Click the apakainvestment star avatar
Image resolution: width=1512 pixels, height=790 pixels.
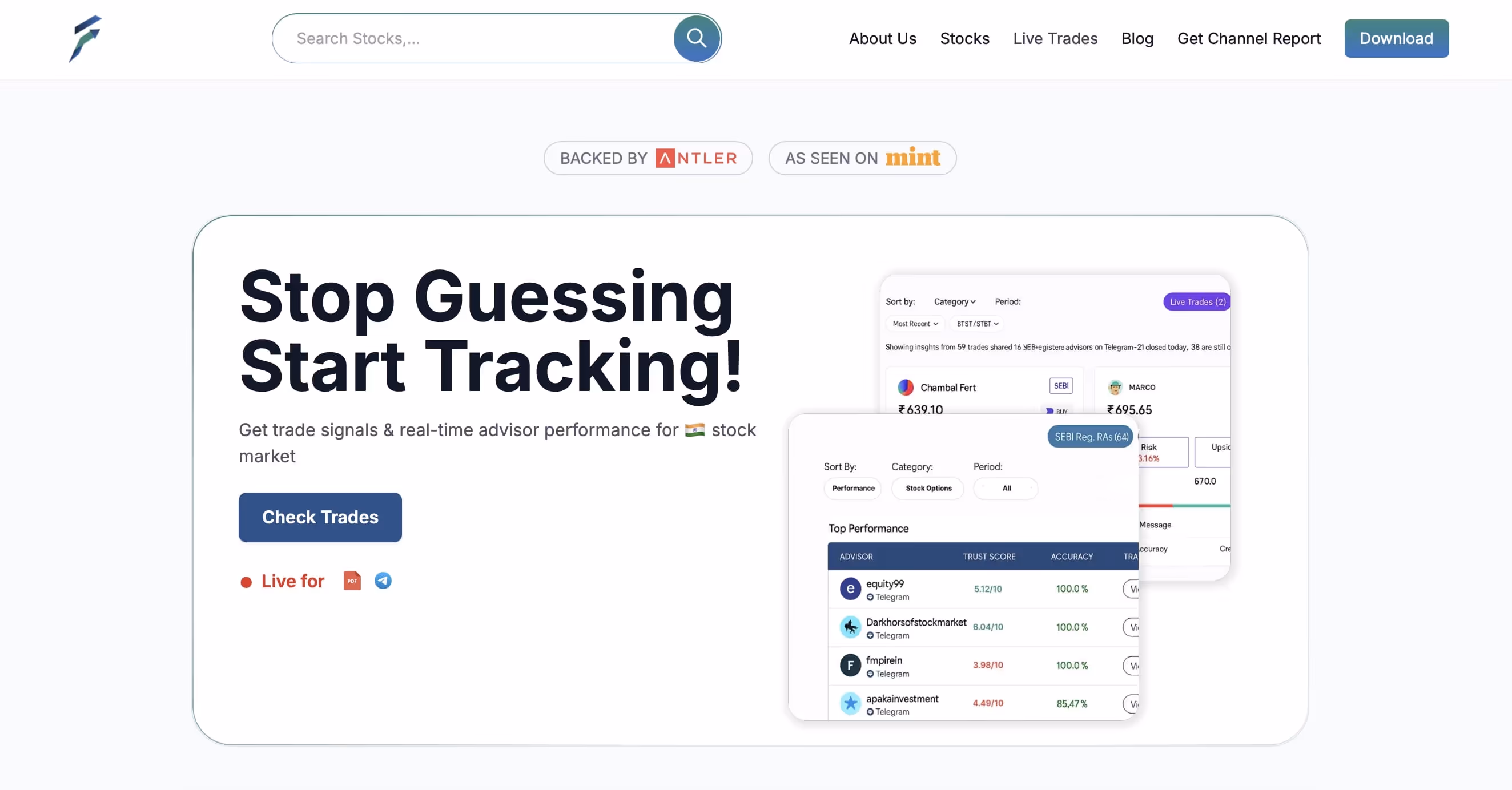coord(850,703)
